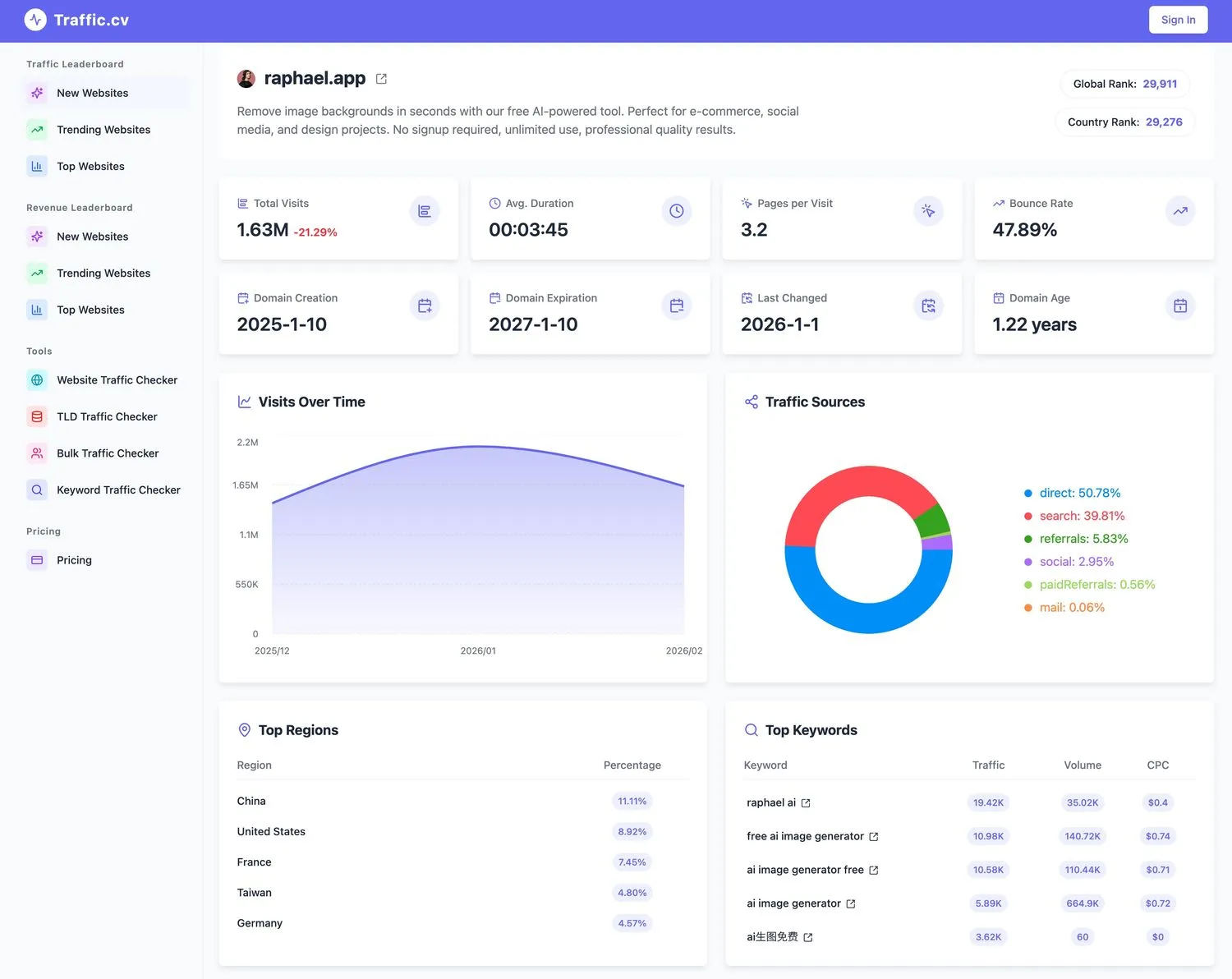This screenshot has height=979, width=1232.
Task: Open the Pricing page link
Action: tap(106, 560)
